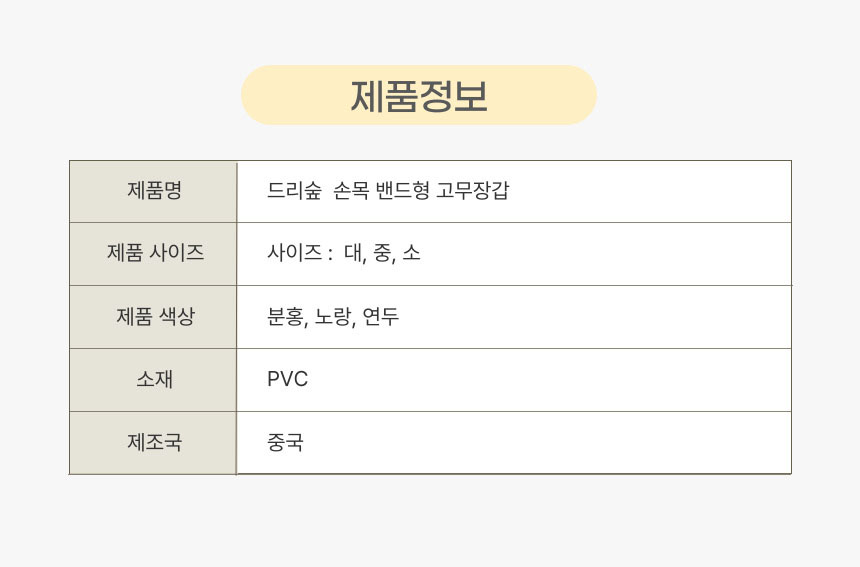860x567 pixels.
Task: Click the word 드리숲 in product name
Action: (294, 191)
